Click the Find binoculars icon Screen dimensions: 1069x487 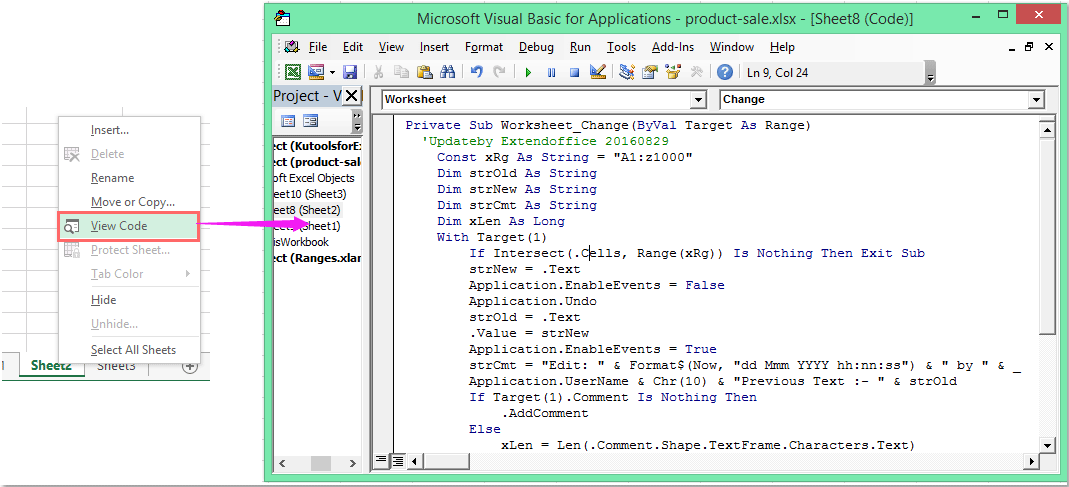tap(447, 72)
